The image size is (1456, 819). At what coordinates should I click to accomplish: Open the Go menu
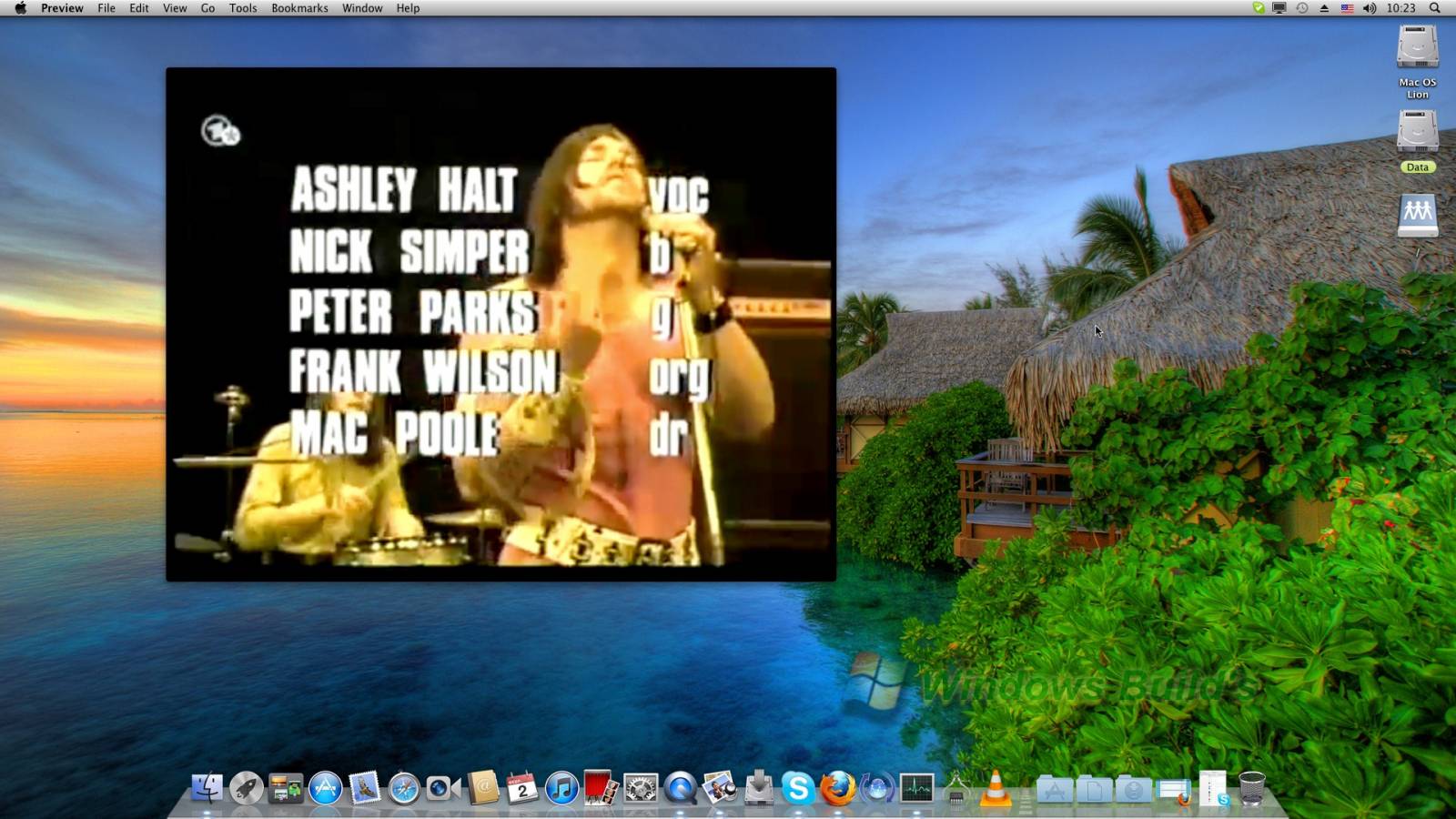(207, 8)
